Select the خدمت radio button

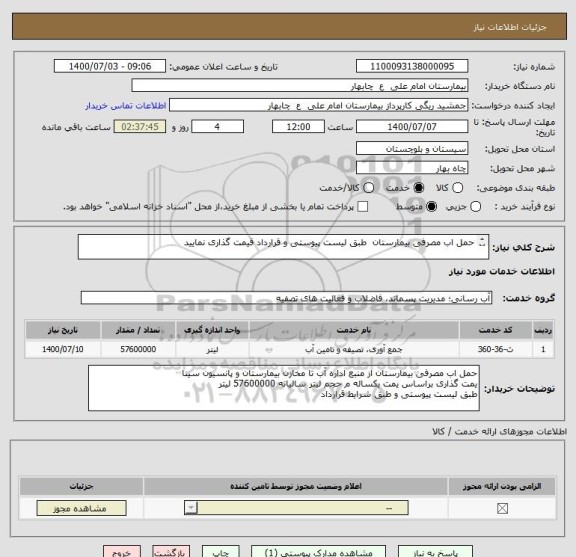point(418,188)
